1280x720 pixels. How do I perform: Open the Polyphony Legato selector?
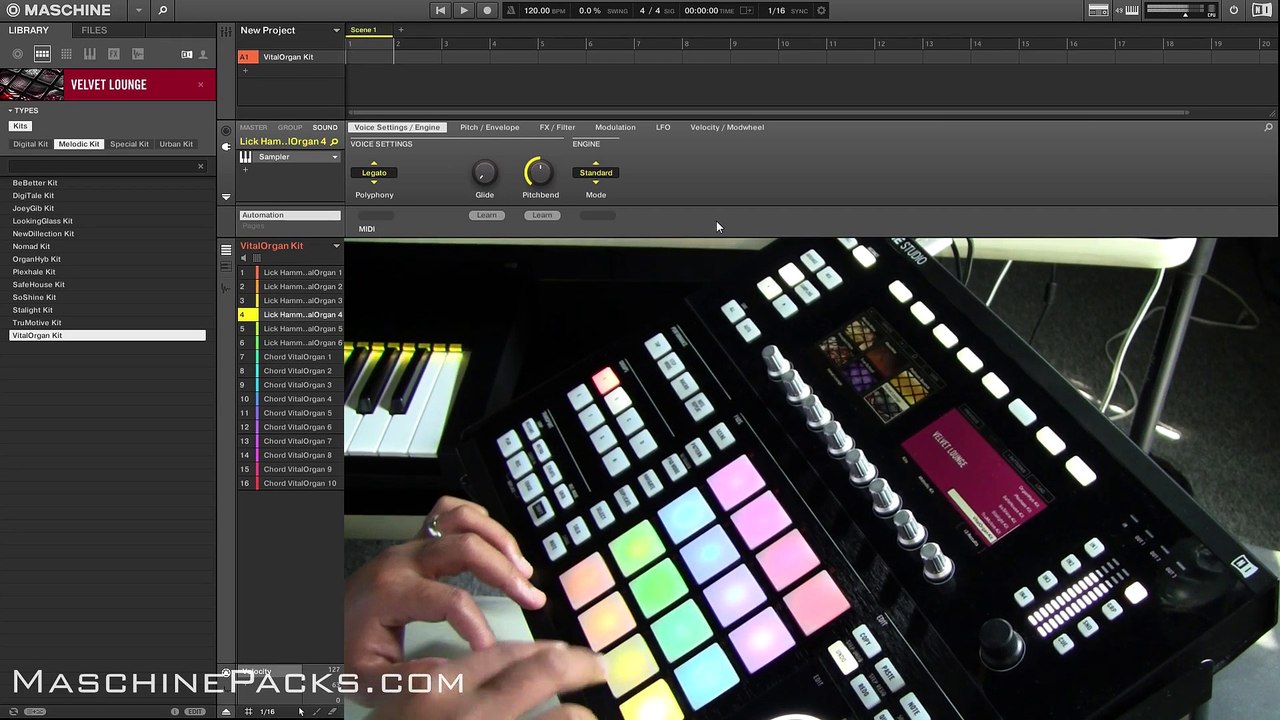(374, 173)
